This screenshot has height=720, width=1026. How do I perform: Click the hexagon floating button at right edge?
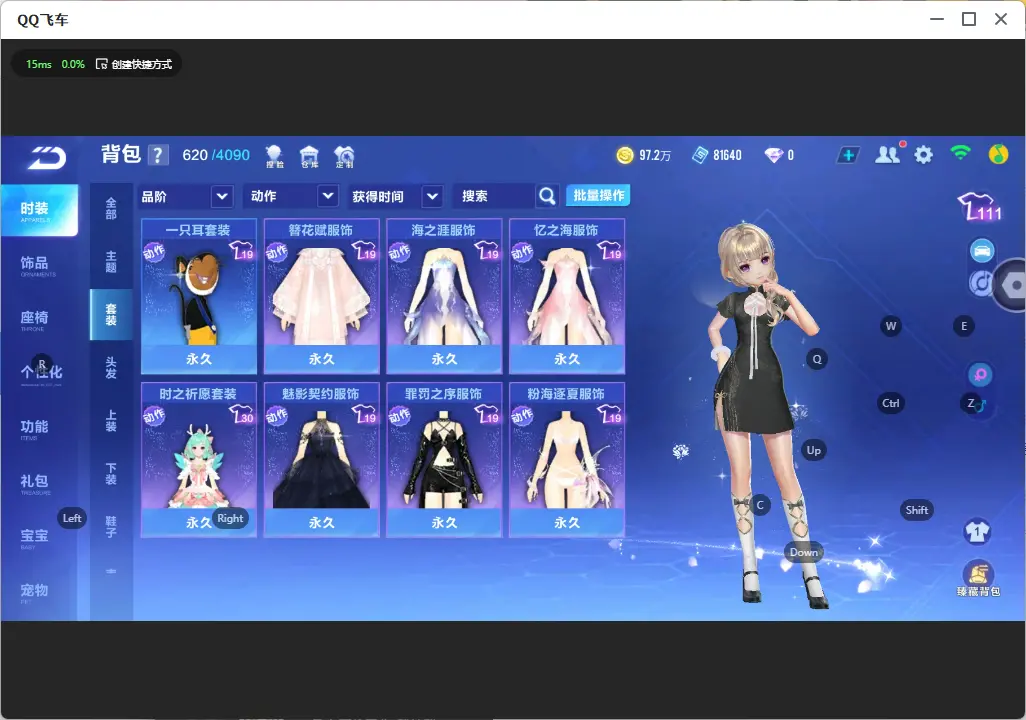[x=1012, y=285]
